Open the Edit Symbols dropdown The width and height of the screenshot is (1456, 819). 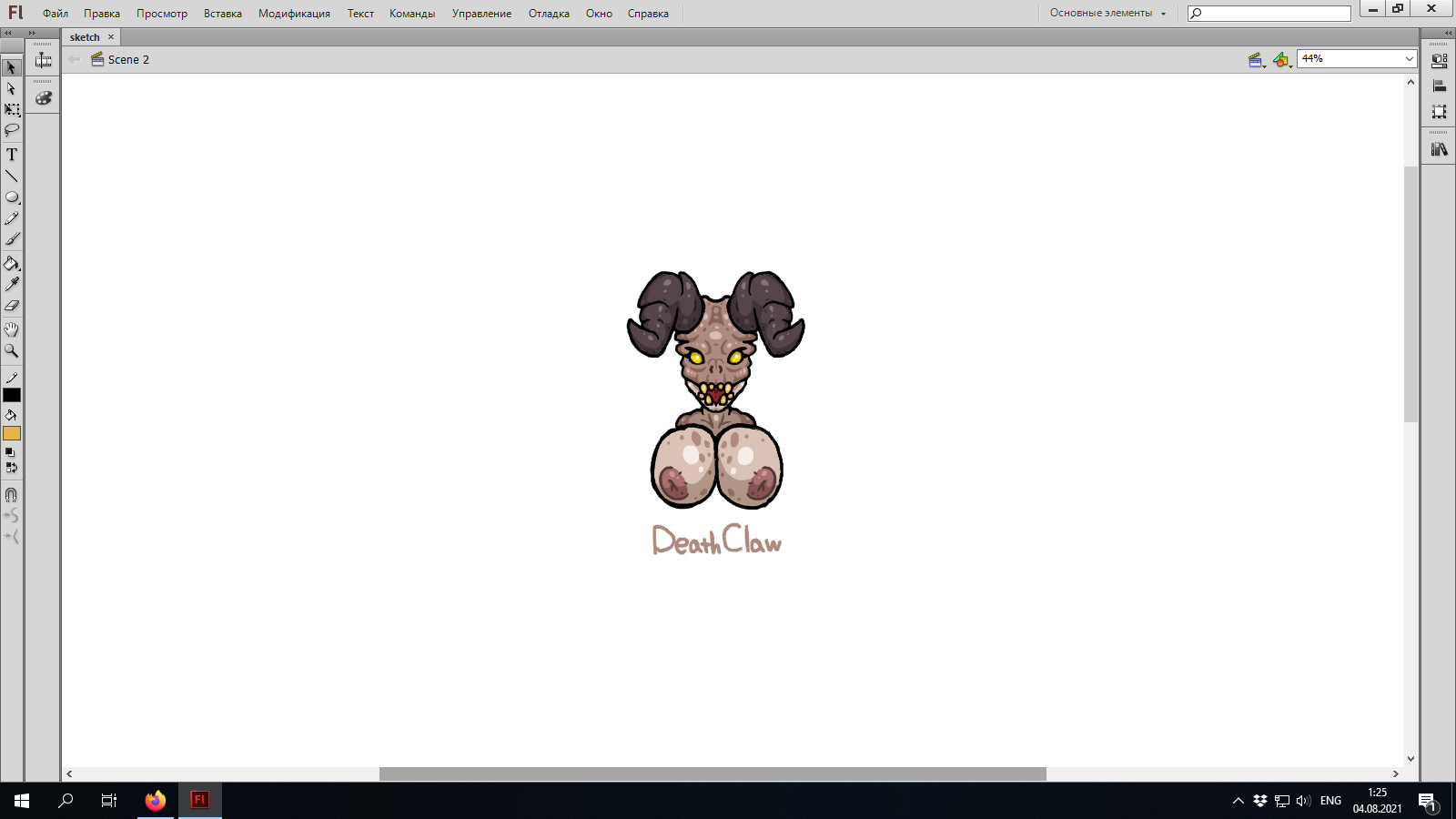1282,60
